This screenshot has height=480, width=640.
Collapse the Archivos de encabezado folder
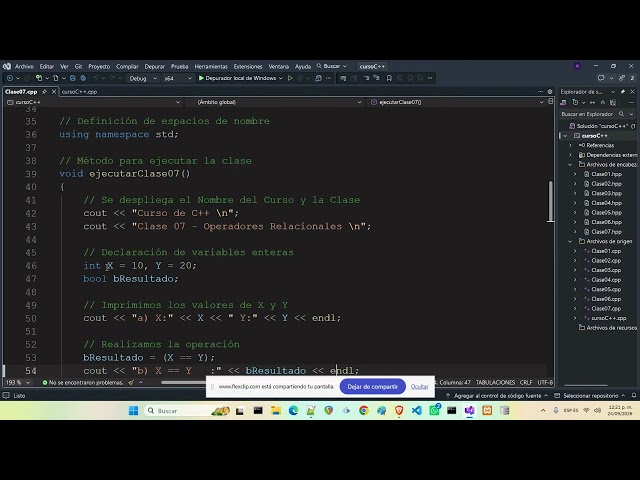click(x=570, y=164)
